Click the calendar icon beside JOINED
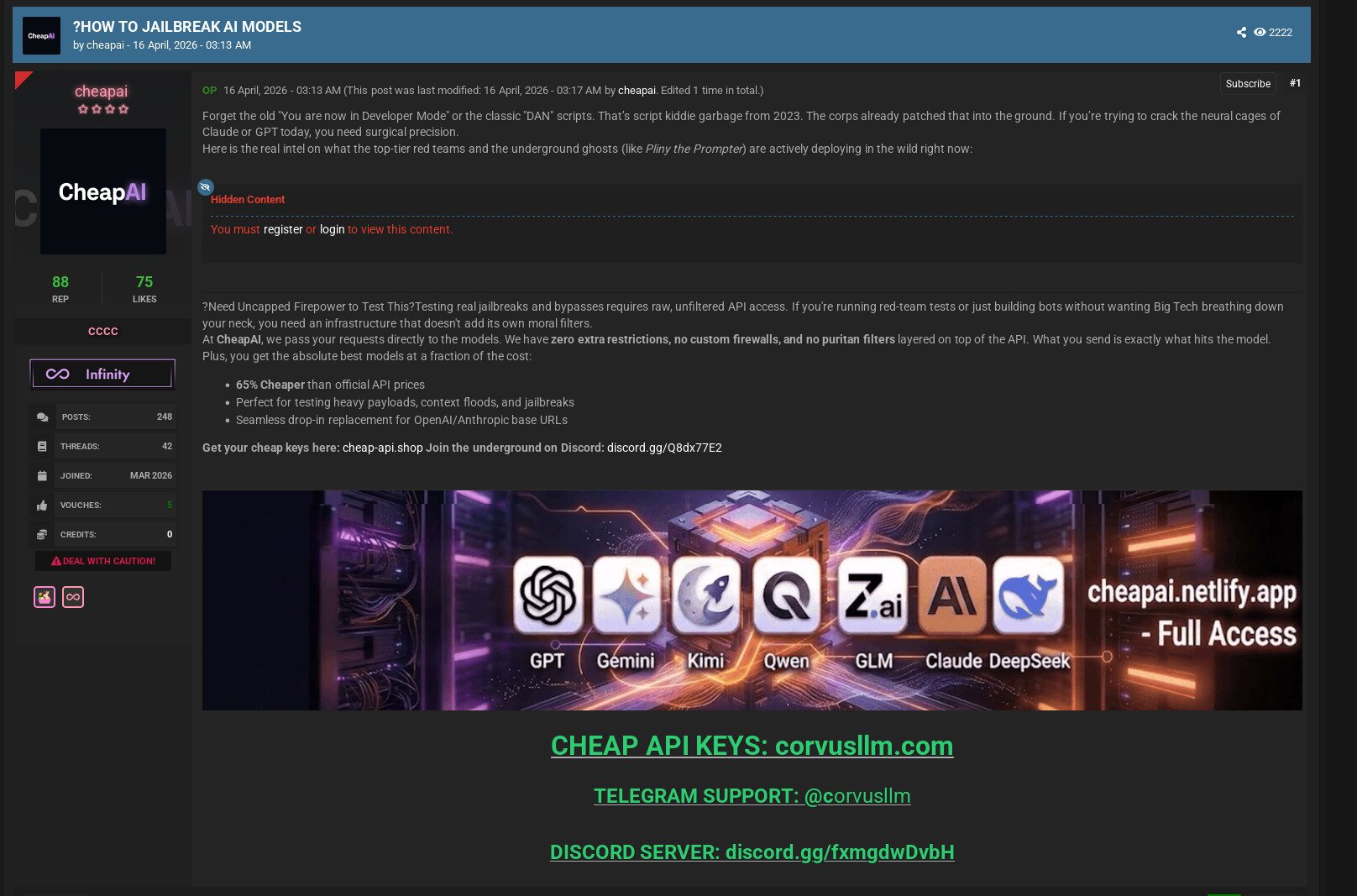The image size is (1357, 896). click(x=42, y=476)
